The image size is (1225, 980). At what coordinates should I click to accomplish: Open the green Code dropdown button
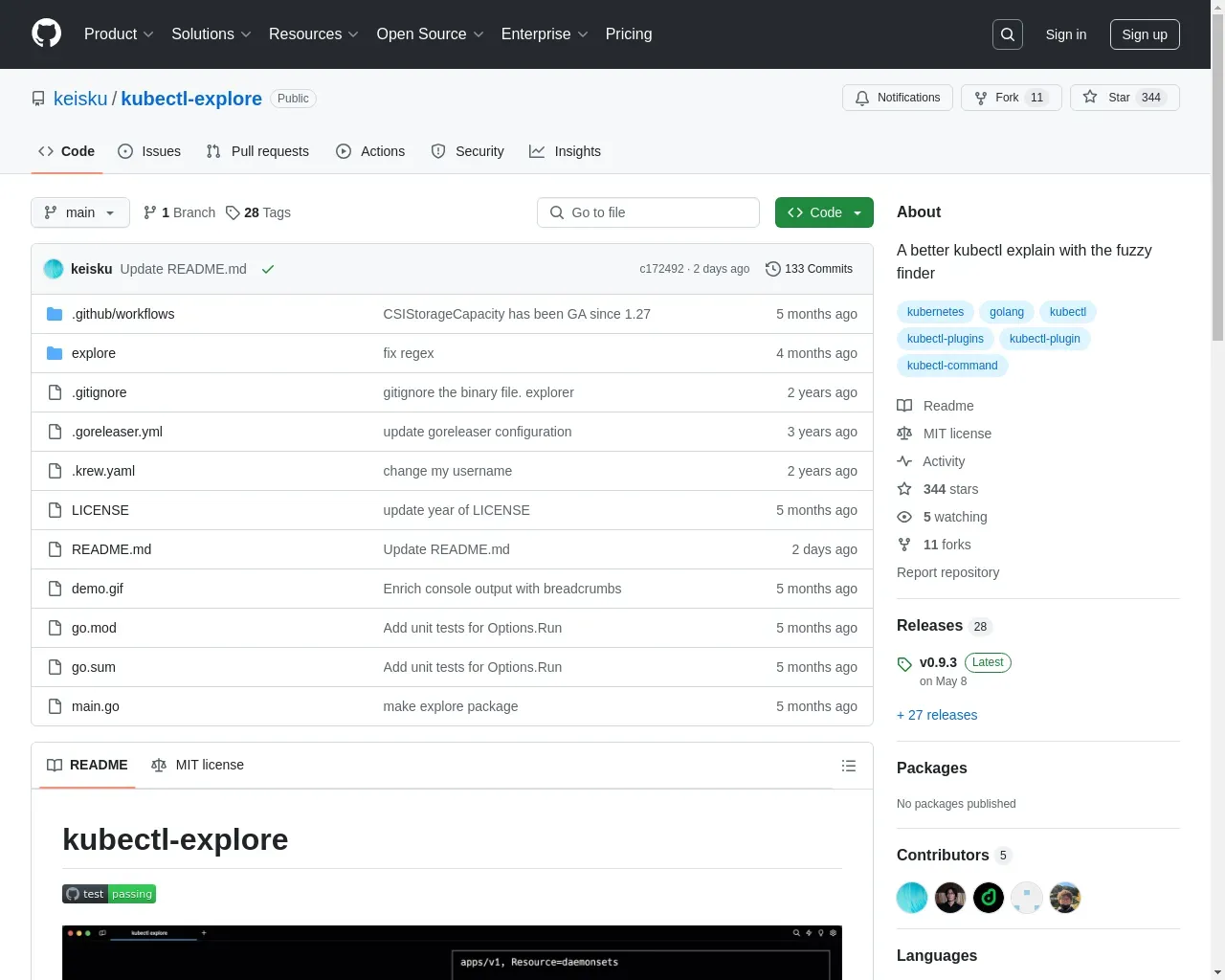click(x=824, y=212)
